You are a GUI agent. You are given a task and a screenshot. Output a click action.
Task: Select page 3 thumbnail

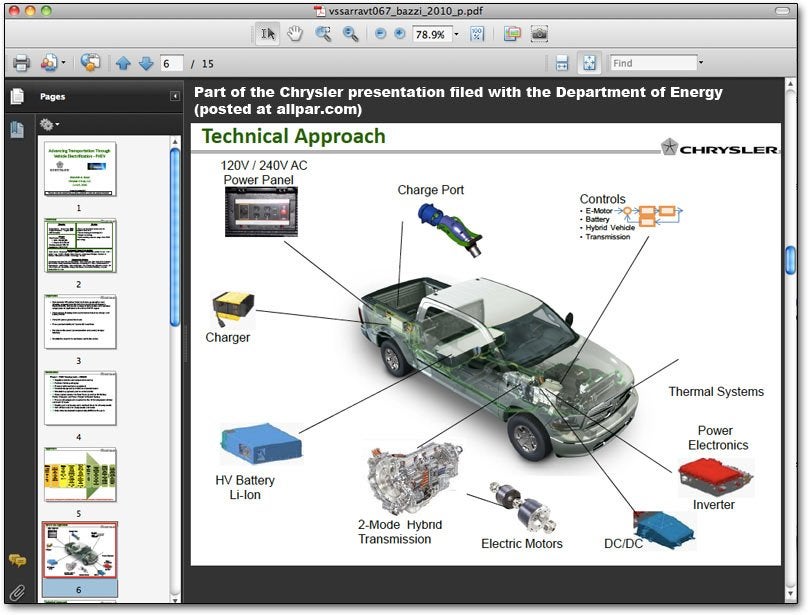pos(80,322)
